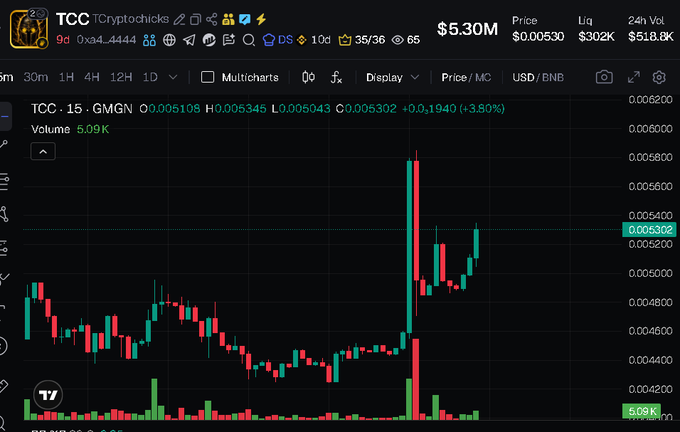This screenshot has height=432, width=680.
Task: Click the Binance 10d badge
Action: pos(314,40)
